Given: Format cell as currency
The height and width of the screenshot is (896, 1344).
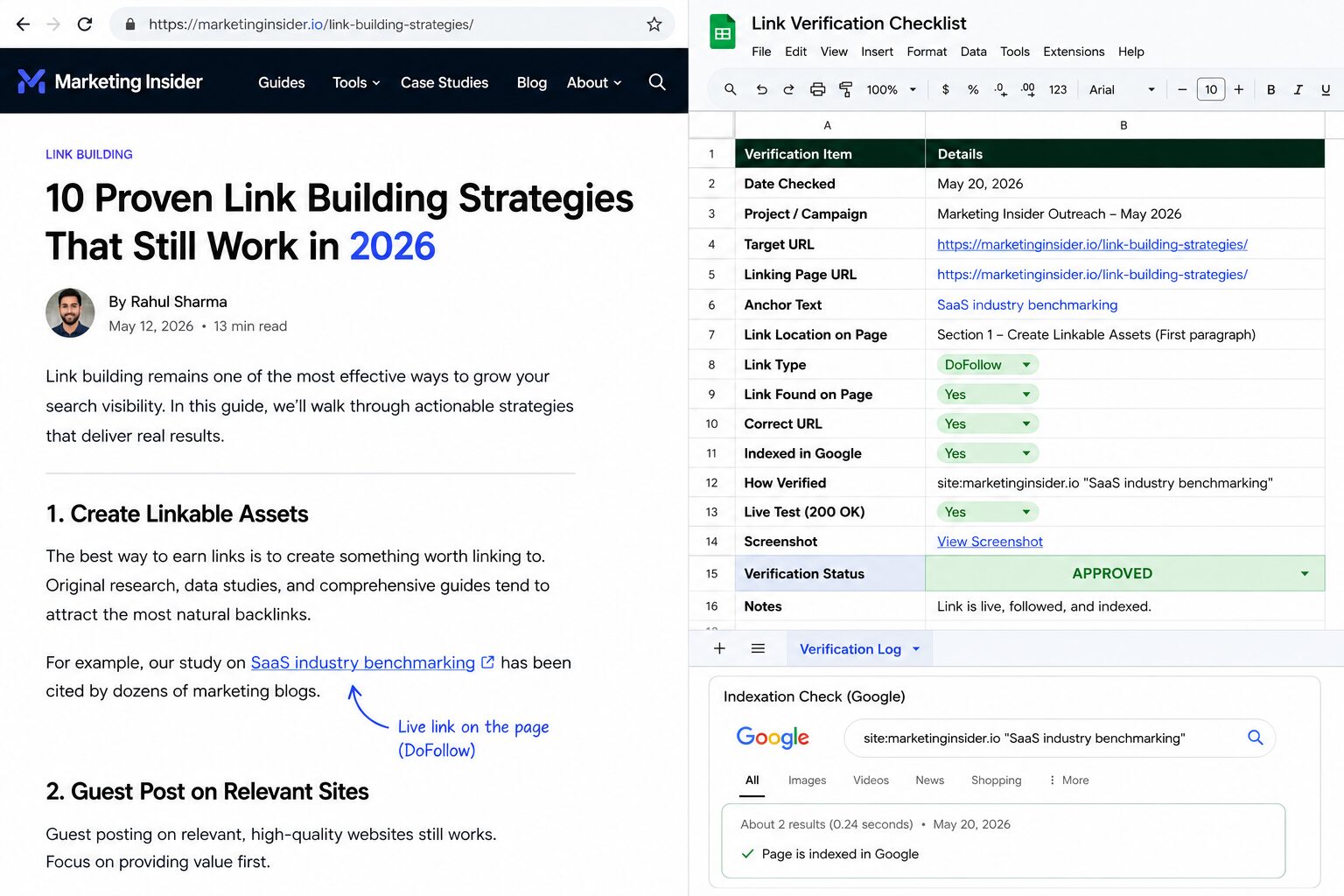Looking at the screenshot, I should [x=945, y=89].
